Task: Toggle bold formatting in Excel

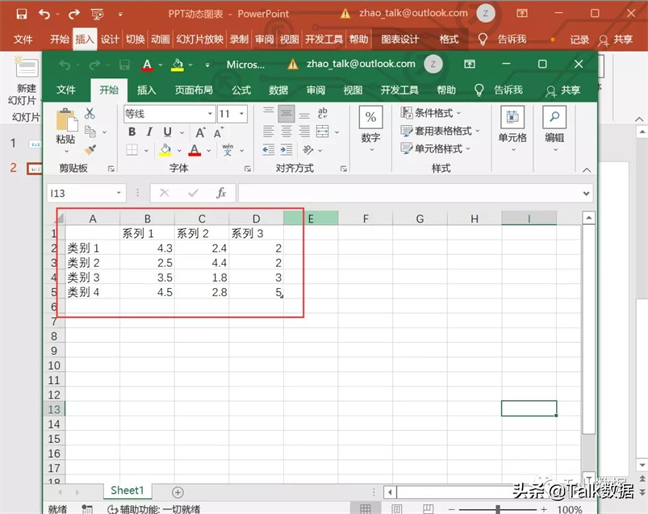Action: (131, 132)
